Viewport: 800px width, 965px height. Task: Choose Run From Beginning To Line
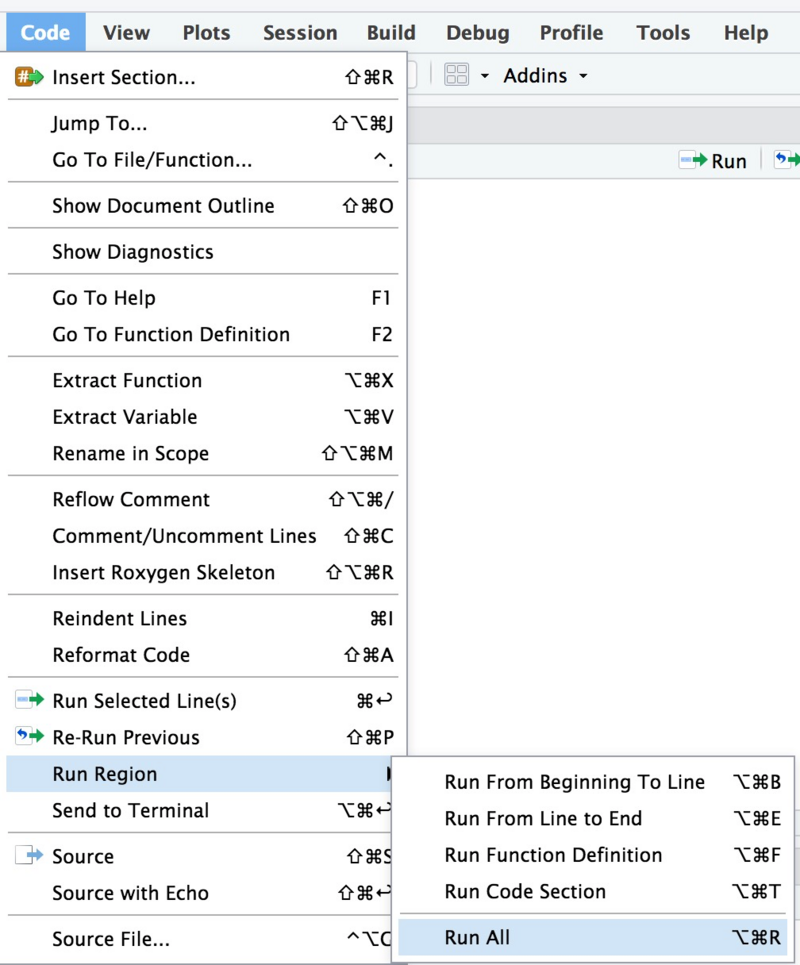click(575, 782)
